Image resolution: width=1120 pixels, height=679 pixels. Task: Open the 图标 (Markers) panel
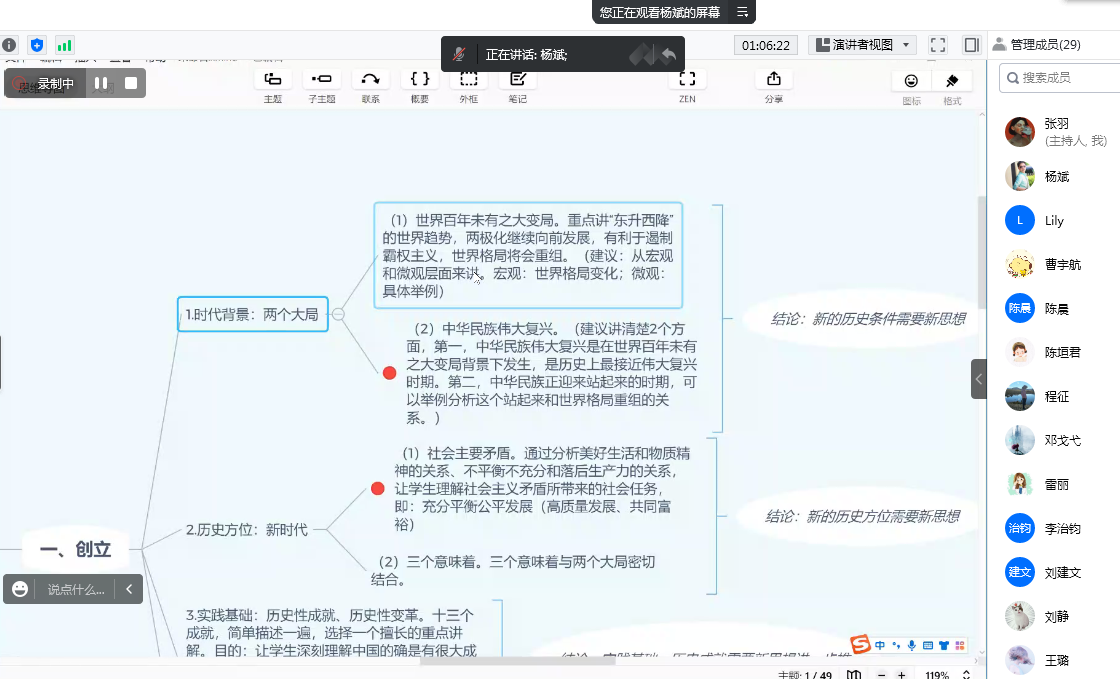point(911,82)
